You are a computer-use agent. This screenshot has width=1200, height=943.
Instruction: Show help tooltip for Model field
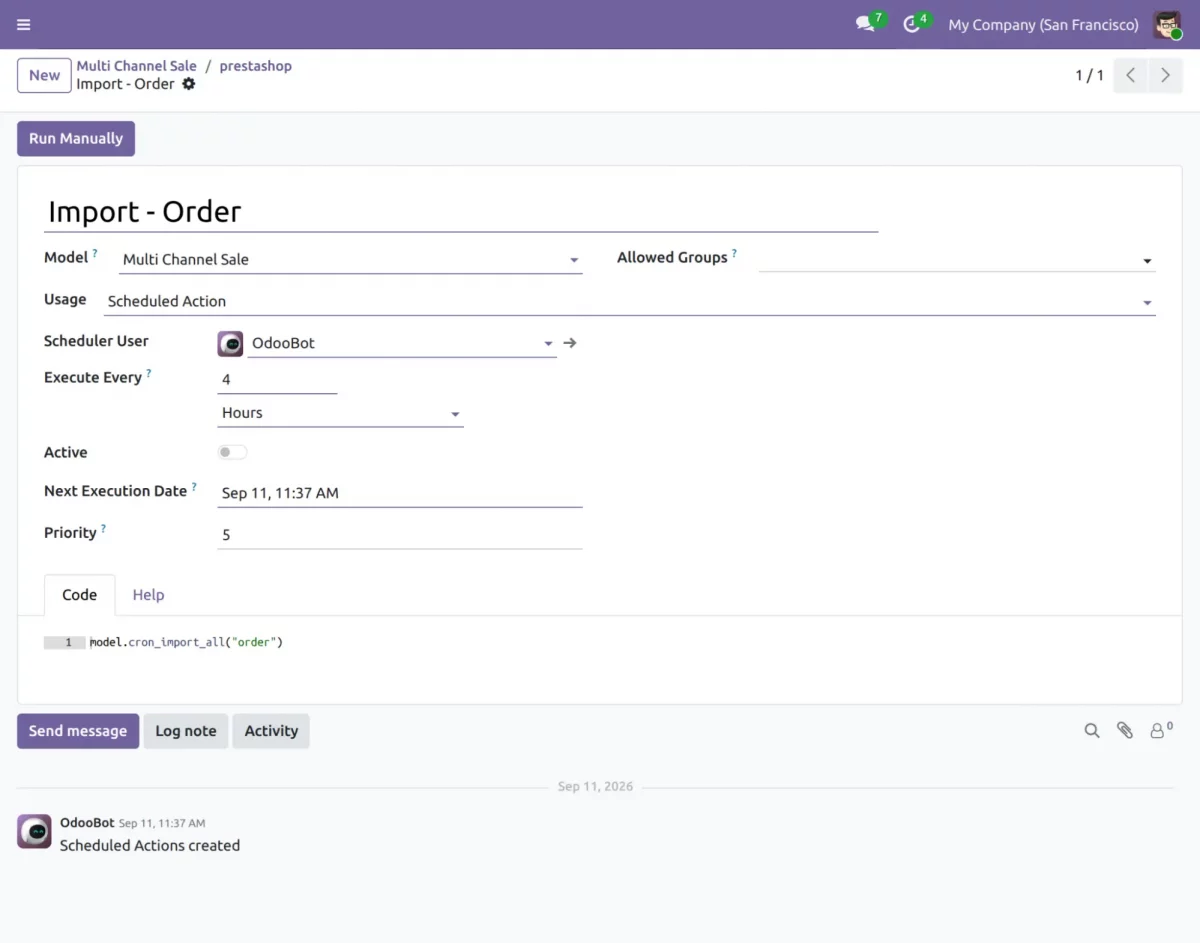pyautogui.click(x=95, y=254)
